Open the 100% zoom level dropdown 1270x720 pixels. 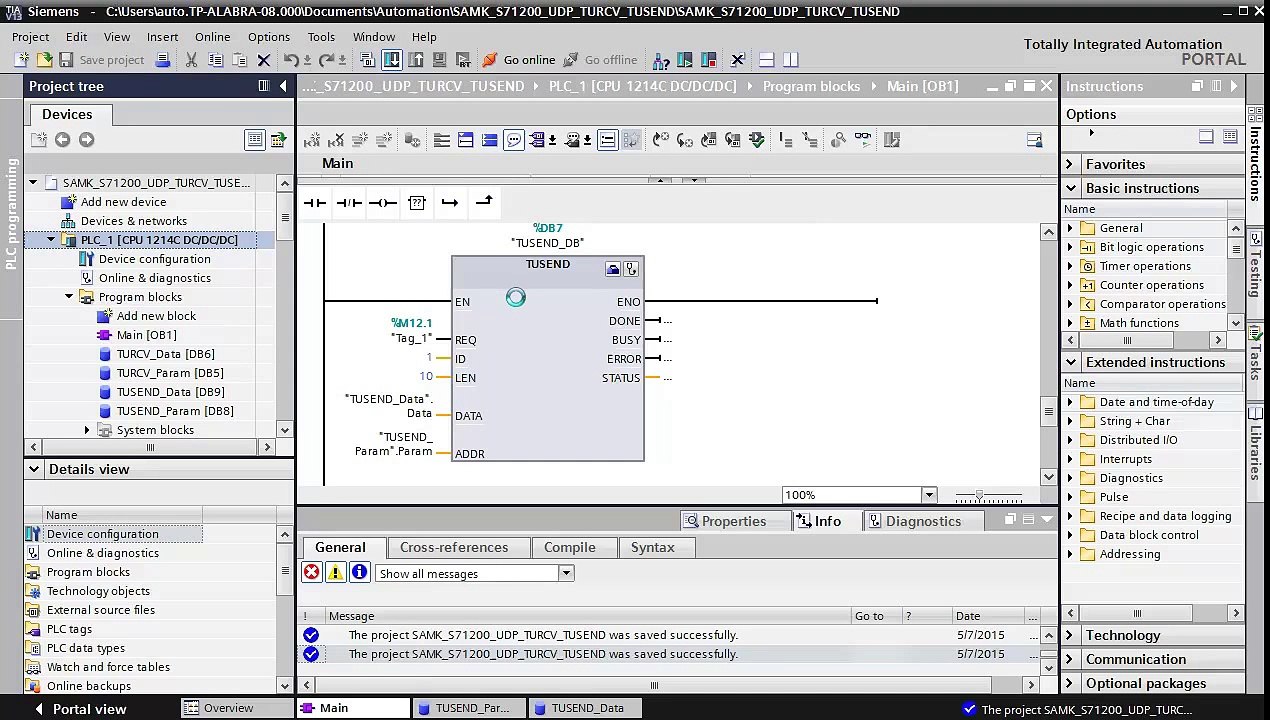[x=929, y=495]
